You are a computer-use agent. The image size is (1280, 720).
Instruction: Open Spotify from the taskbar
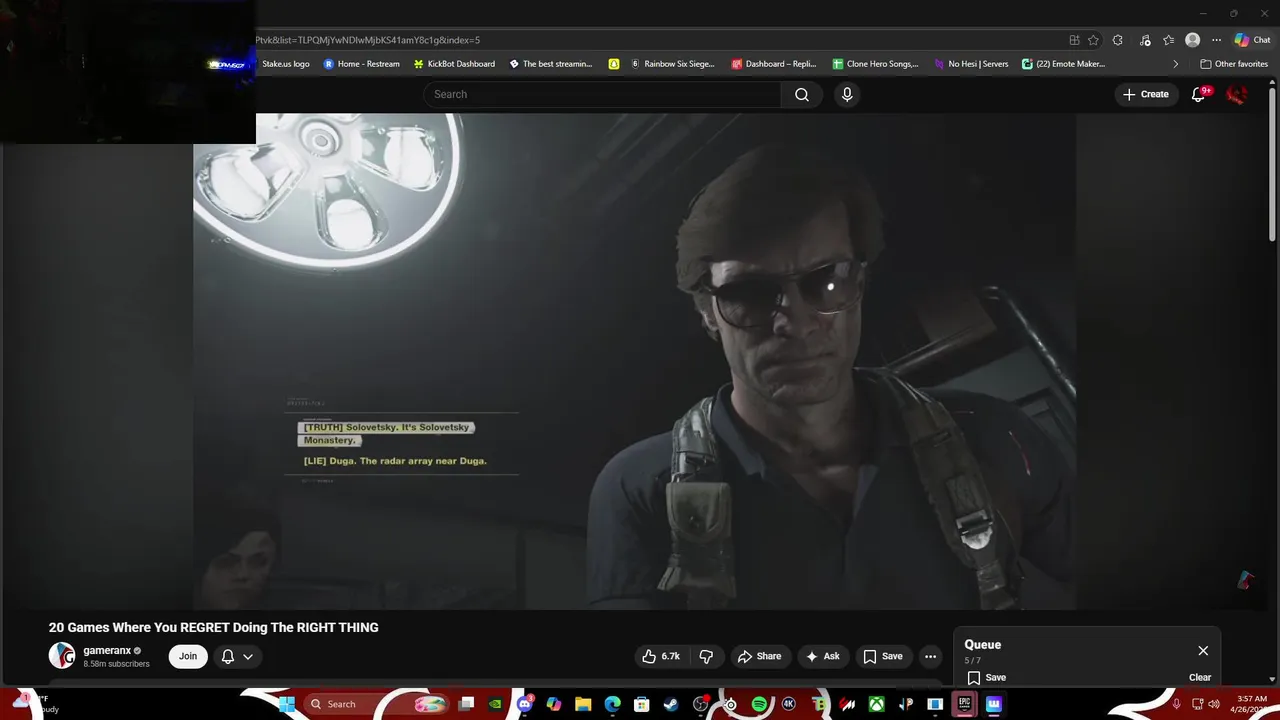tap(758, 704)
